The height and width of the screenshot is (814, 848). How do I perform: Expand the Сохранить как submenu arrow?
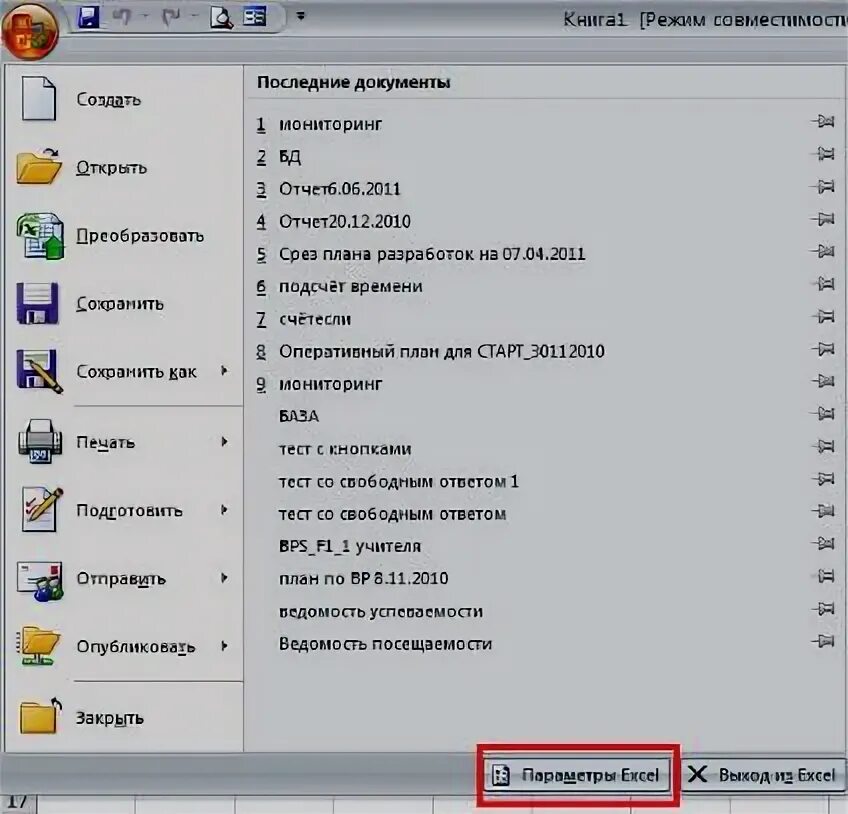click(224, 370)
